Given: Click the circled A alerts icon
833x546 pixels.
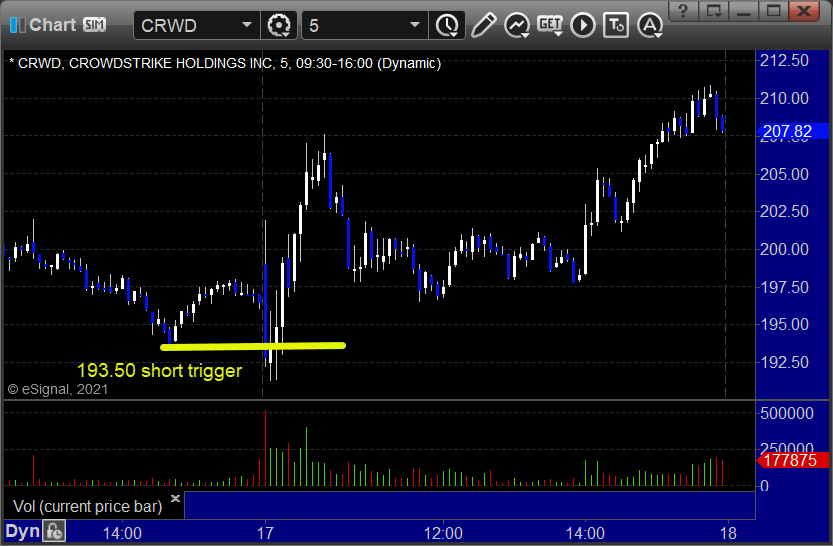Looking at the screenshot, I should pos(650,25).
